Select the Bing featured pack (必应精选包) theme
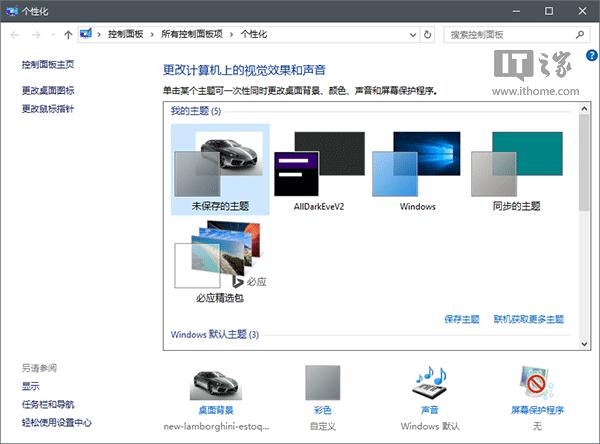 [220, 260]
